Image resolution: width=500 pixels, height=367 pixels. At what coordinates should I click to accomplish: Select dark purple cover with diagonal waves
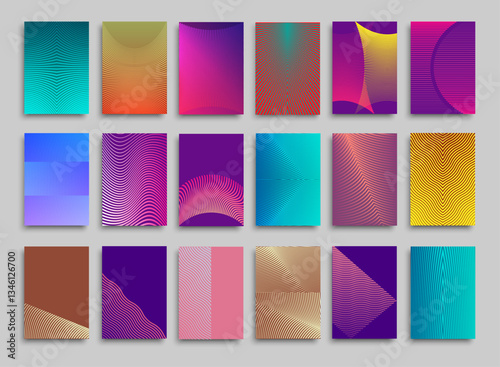(134, 293)
